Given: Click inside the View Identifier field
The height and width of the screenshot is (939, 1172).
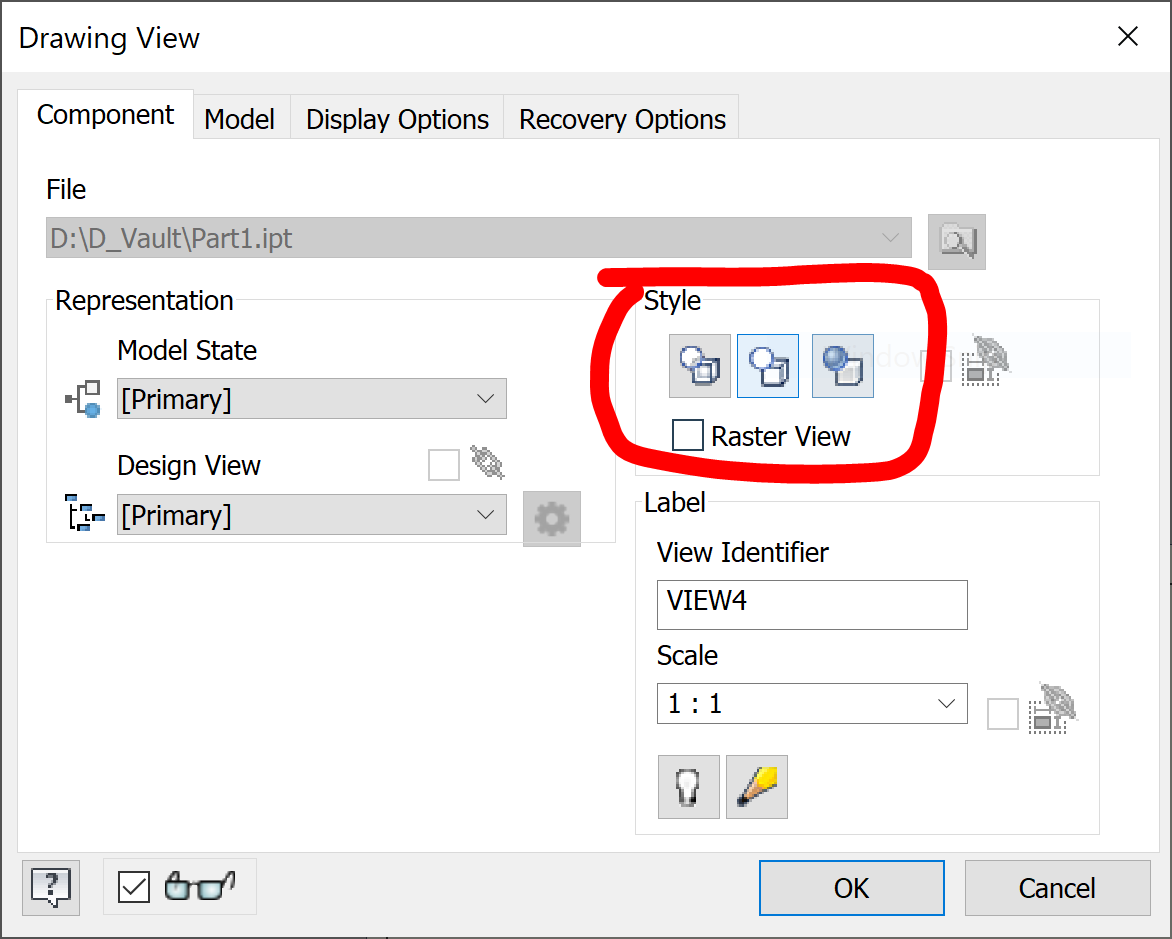Looking at the screenshot, I should pos(811,604).
